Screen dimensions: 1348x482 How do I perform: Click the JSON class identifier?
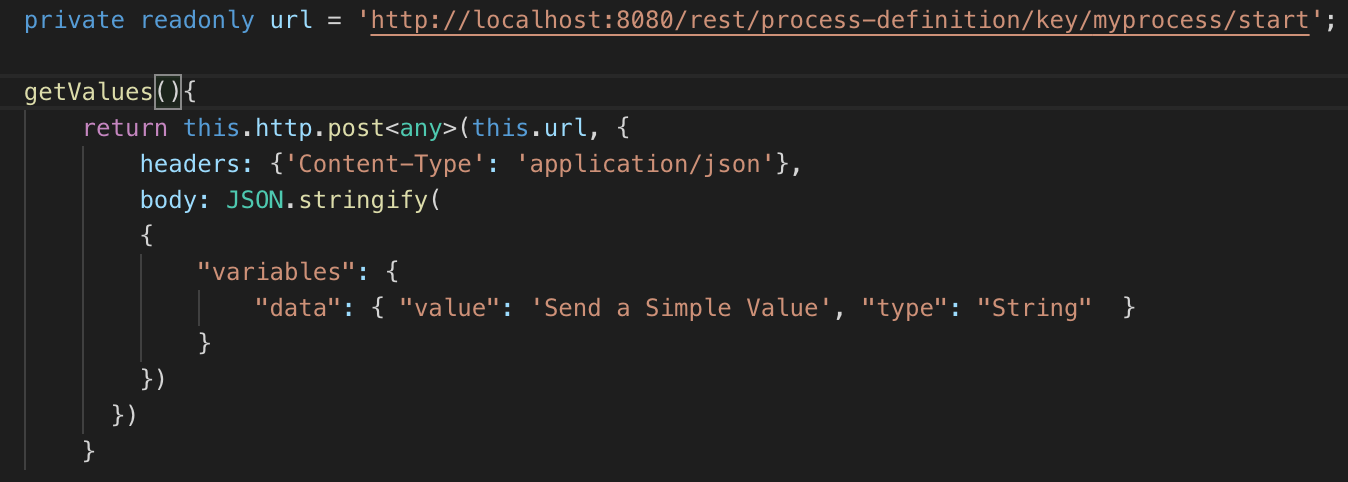255,200
